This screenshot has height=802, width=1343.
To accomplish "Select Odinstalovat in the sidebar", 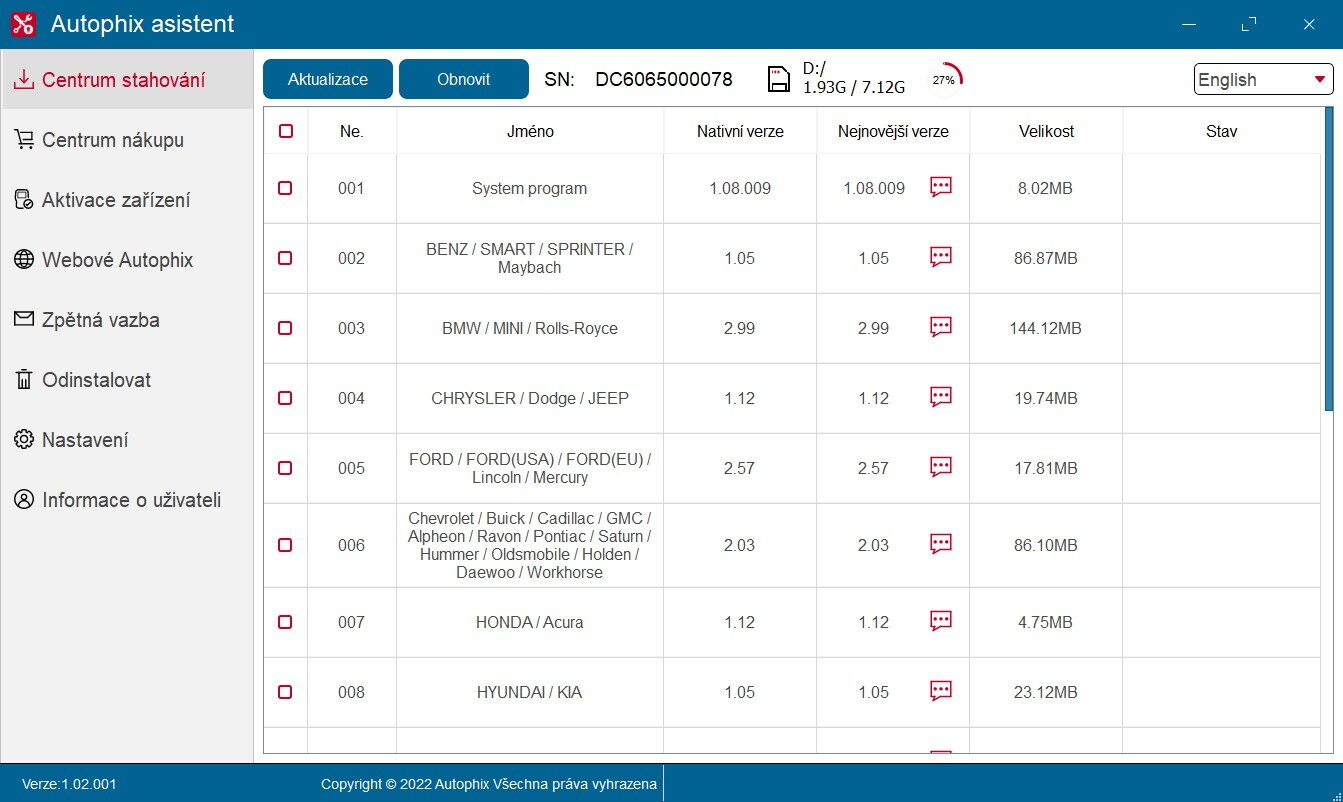I will coord(96,380).
